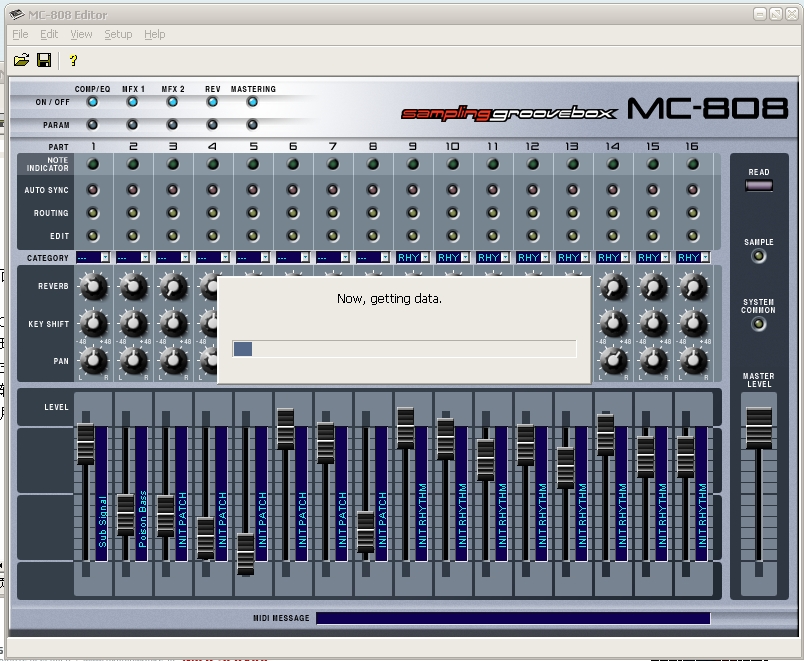This screenshot has width=804, height=661.
Task: Click part 1 reverb knob
Action: point(93,287)
